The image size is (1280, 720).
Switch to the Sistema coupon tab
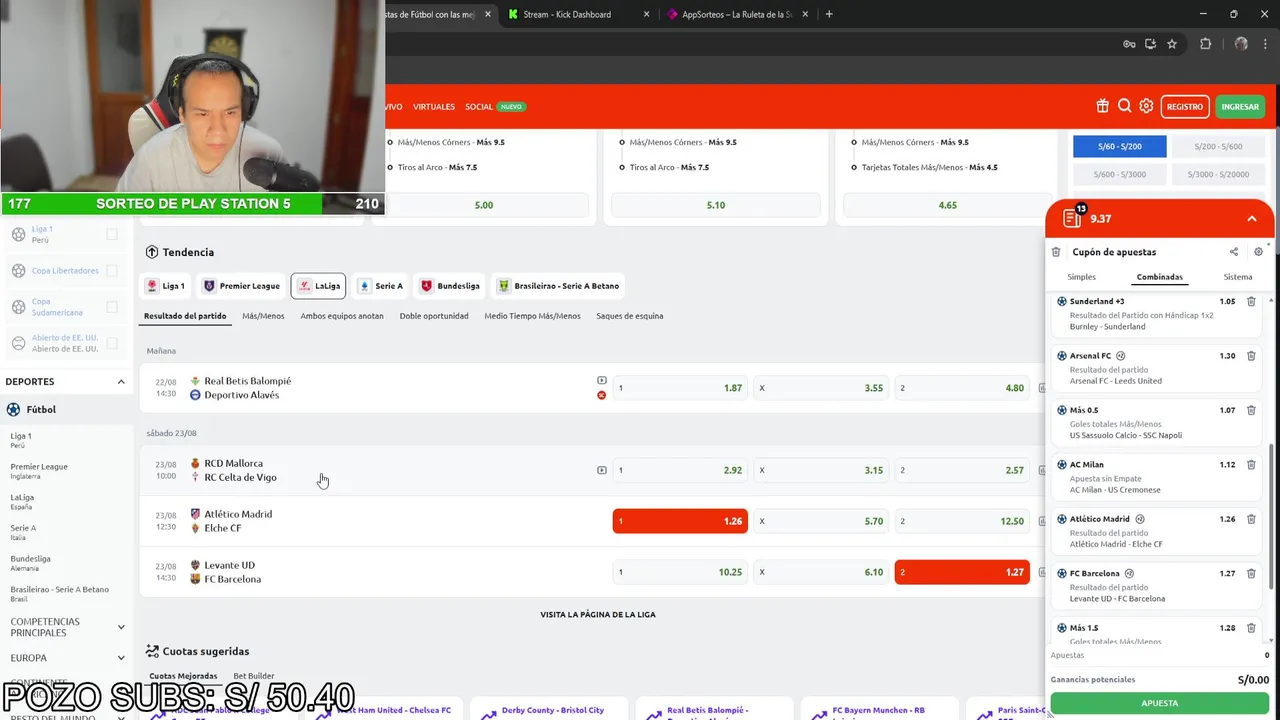[x=1238, y=277]
